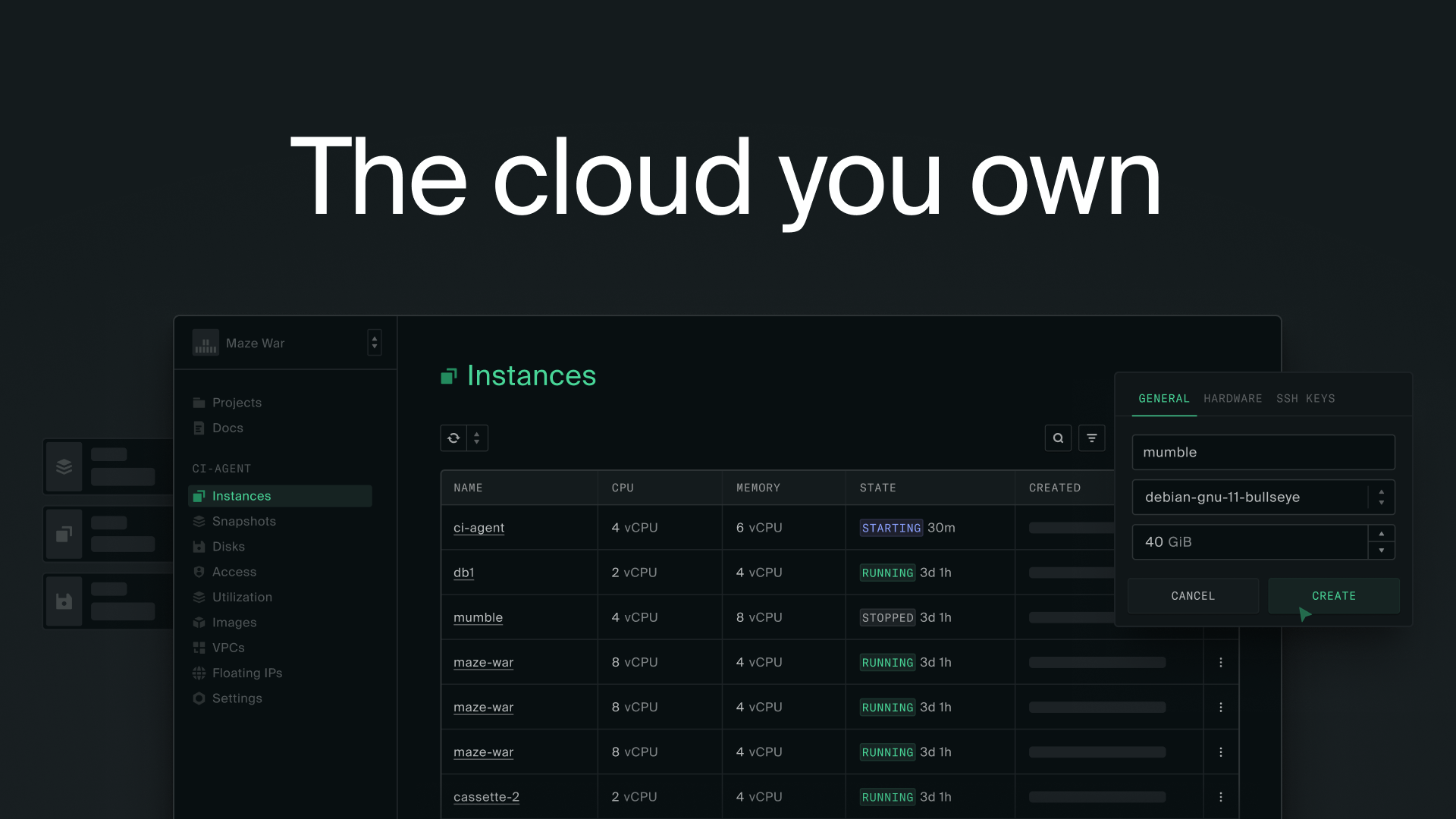This screenshot has width=1456, height=819.
Task: Open the search icon in Instances toolbar
Action: click(1058, 438)
